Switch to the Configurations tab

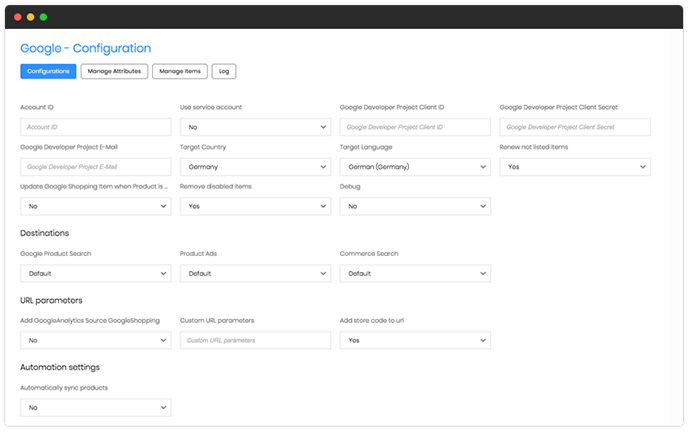click(x=48, y=71)
